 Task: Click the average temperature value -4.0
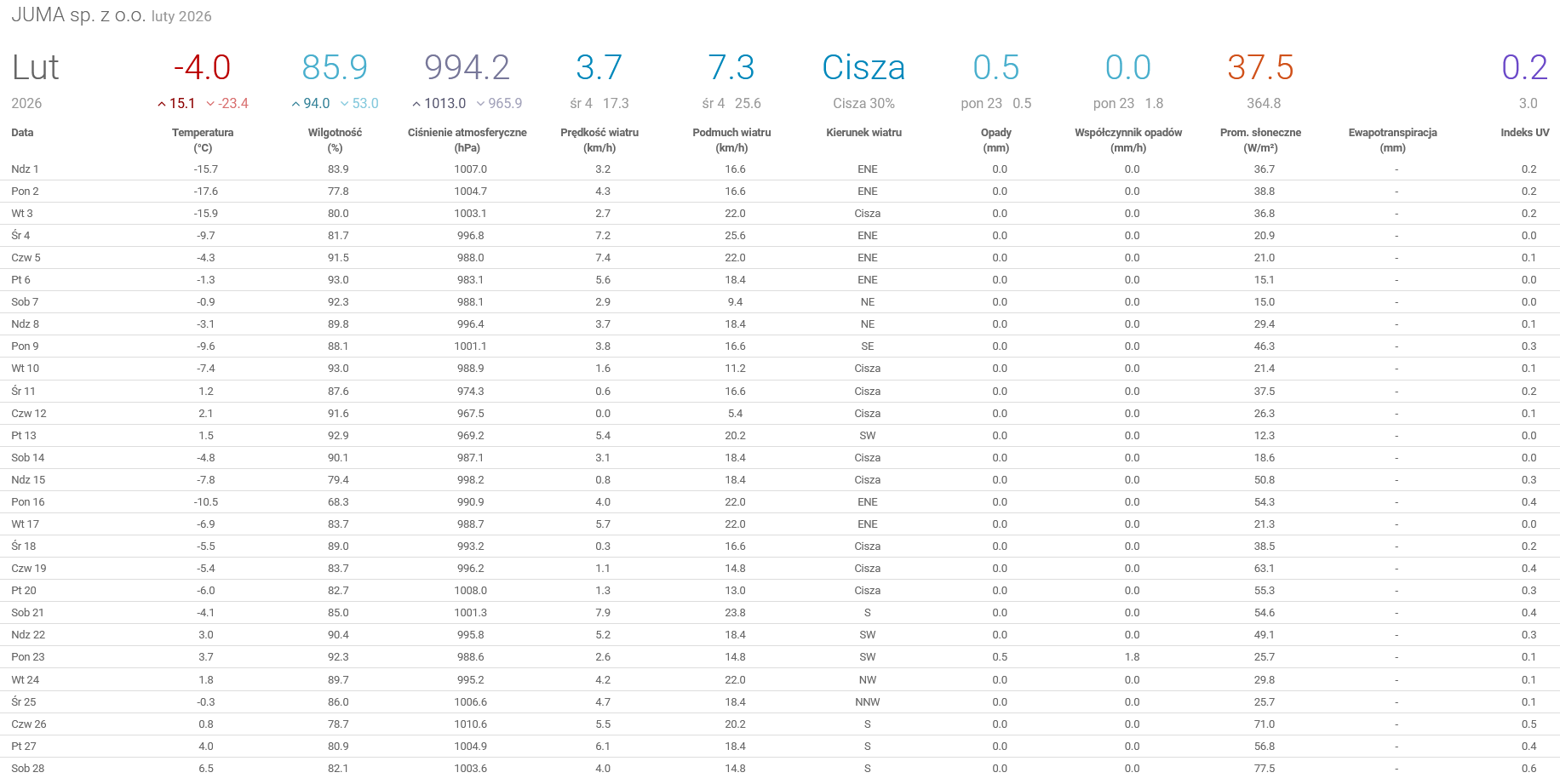[203, 67]
